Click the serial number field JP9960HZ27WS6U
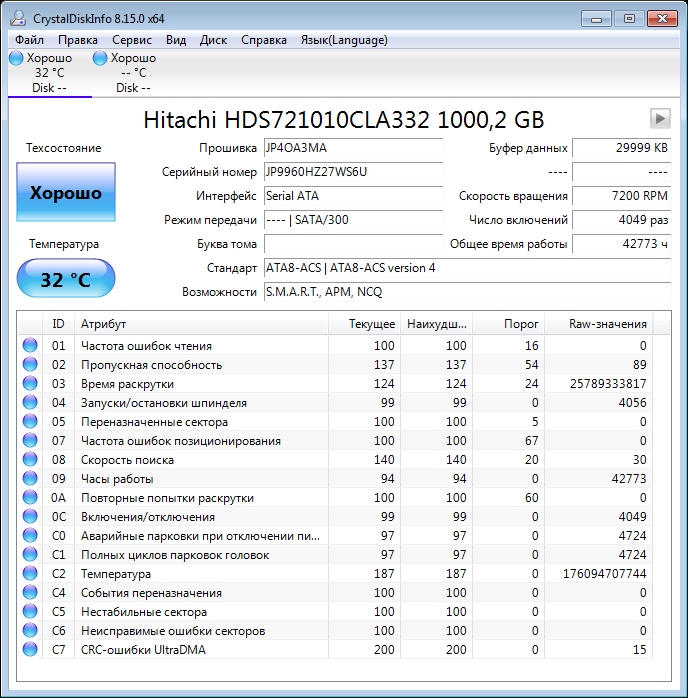This screenshot has width=688, height=698. [x=353, y=172]
